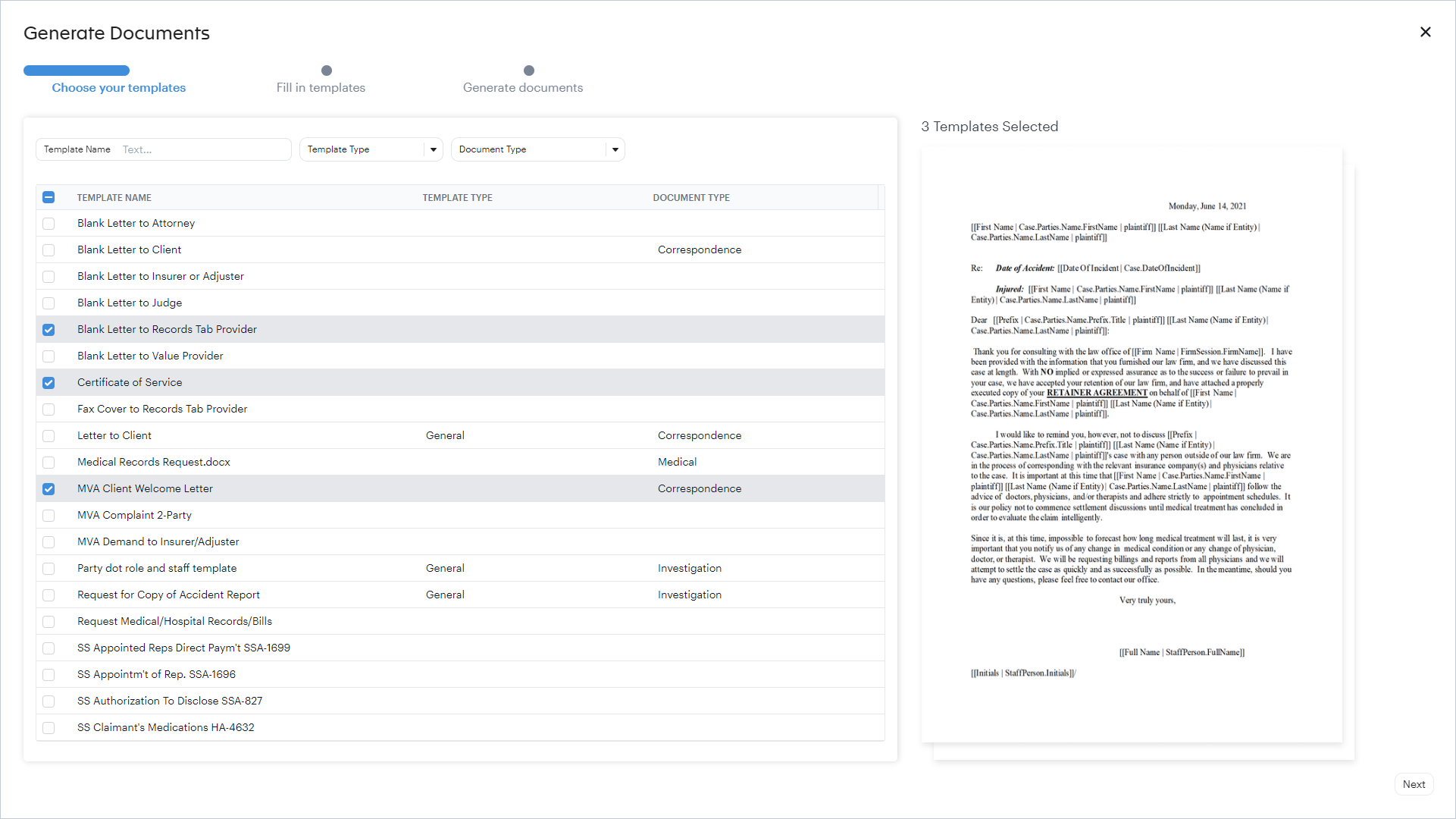Check Medical Records Request.docx checkbox

(x=49, y=463)
